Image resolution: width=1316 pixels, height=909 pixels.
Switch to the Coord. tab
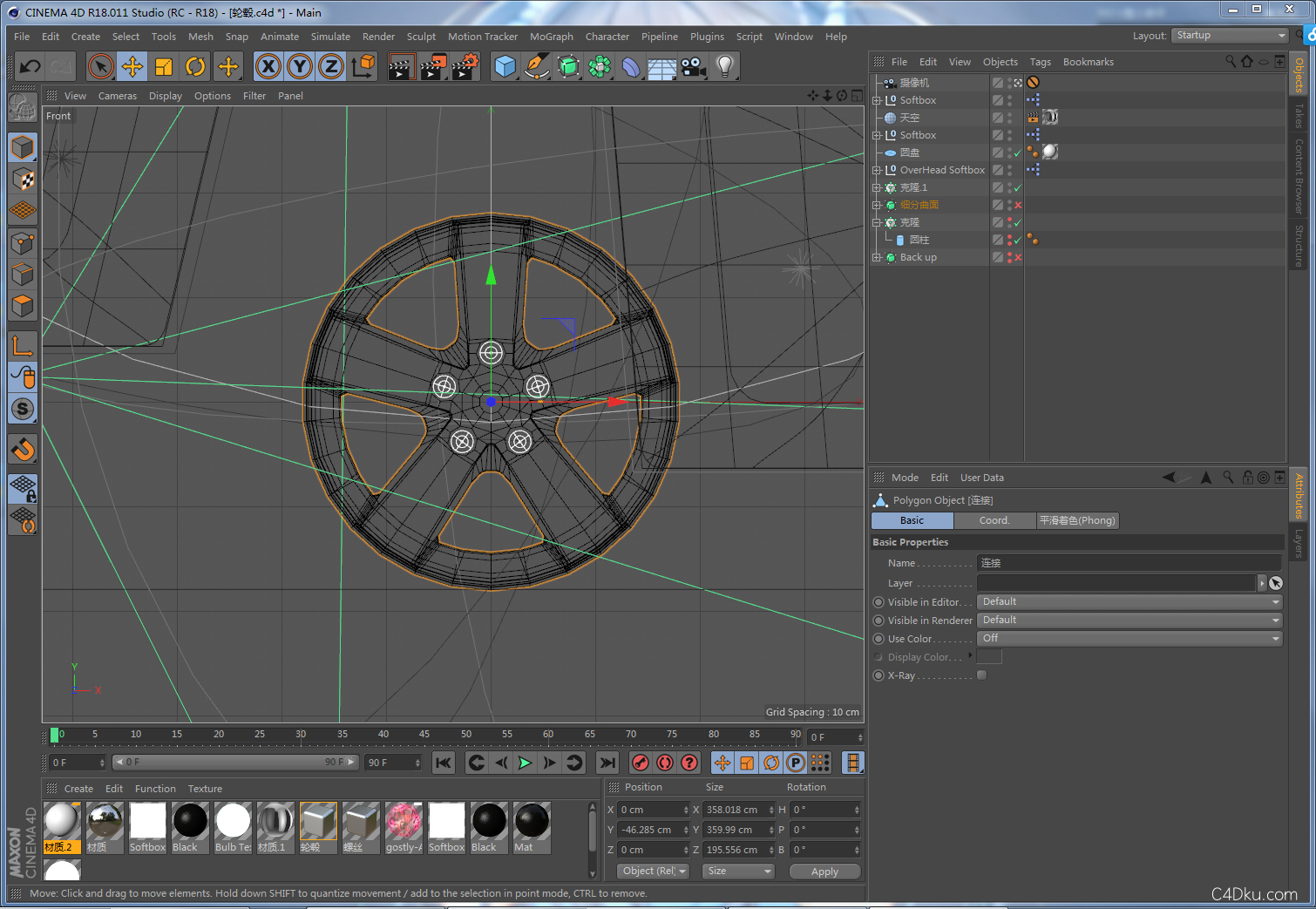[x=994, y=520]
